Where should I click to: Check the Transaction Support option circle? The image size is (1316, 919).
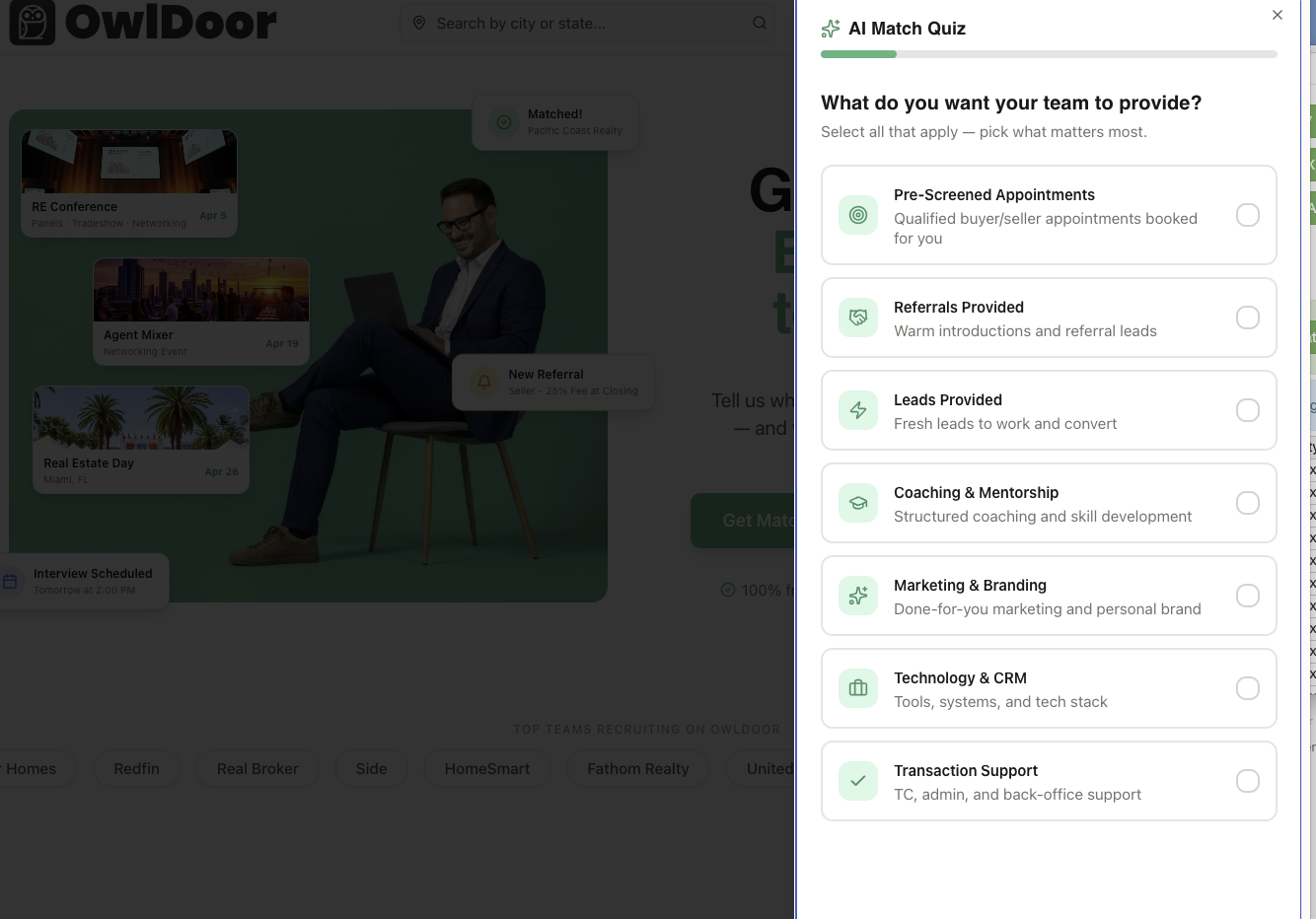coord(1248,781)
